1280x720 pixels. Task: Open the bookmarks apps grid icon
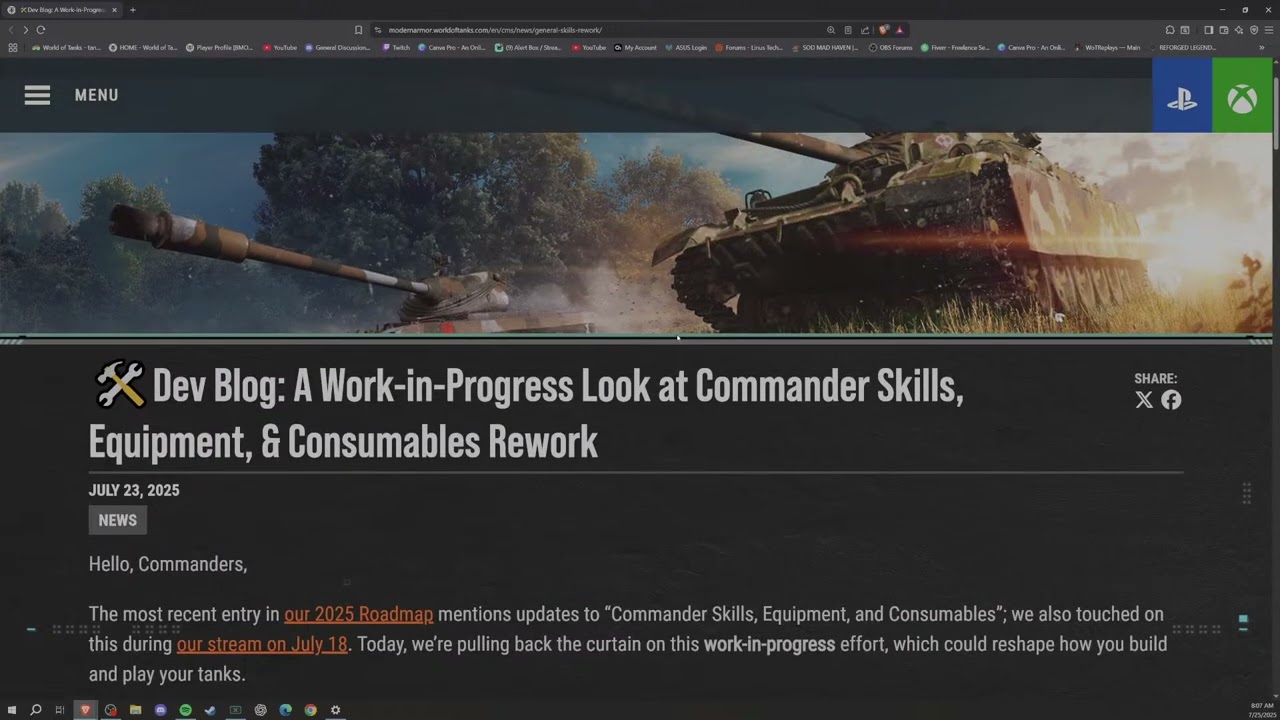click(x=13, y=47)
